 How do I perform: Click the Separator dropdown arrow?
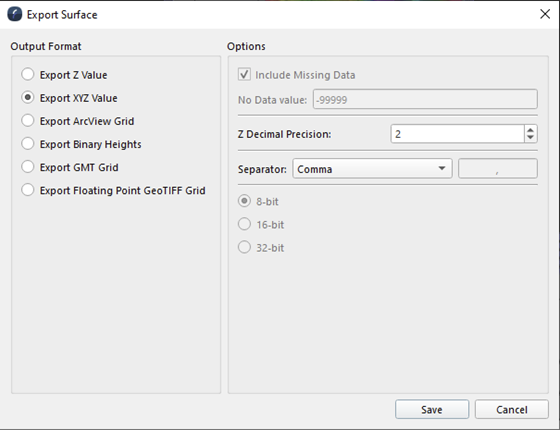442,169
